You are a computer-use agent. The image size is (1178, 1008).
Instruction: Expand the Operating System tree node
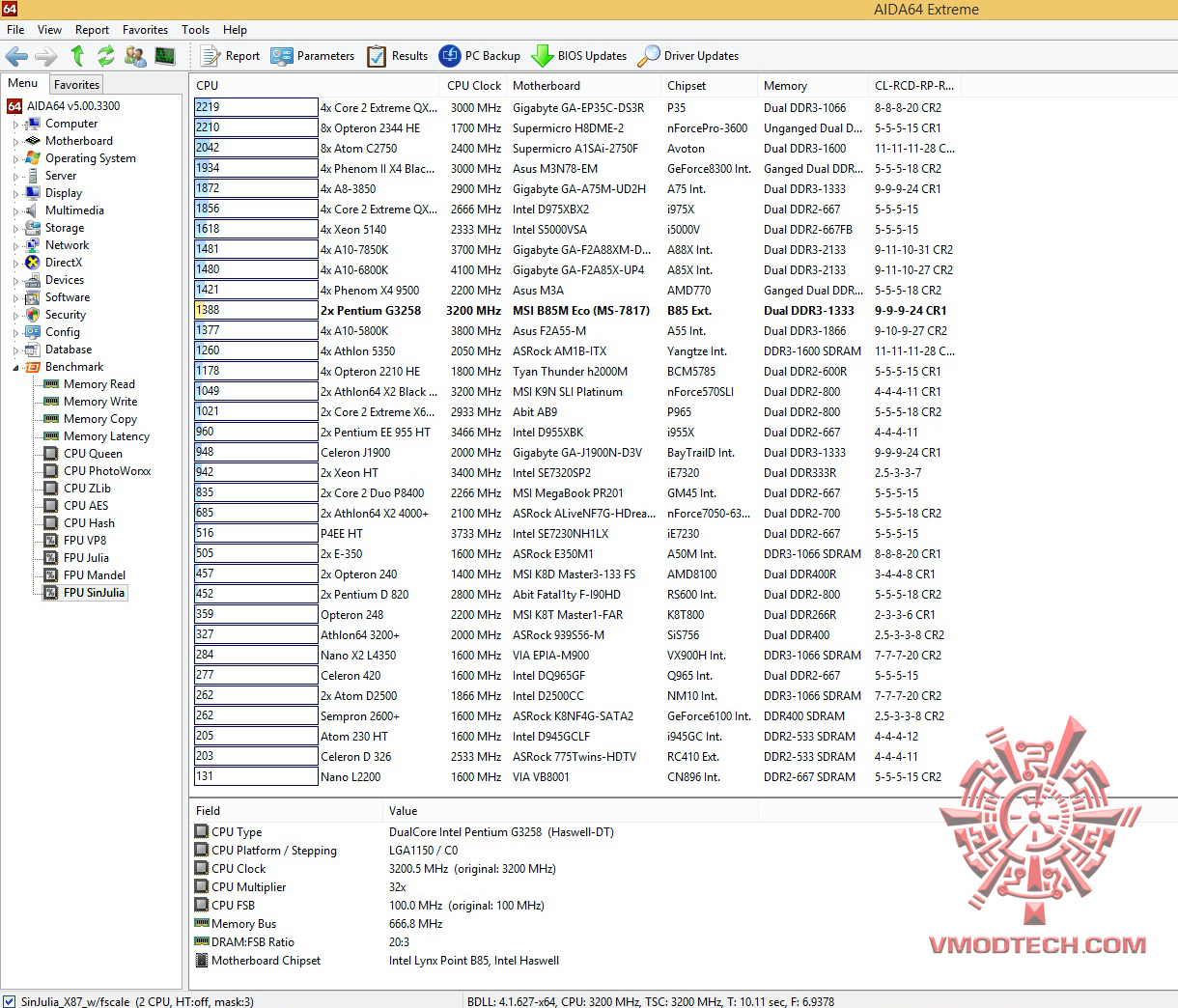[x=15, y=159]
